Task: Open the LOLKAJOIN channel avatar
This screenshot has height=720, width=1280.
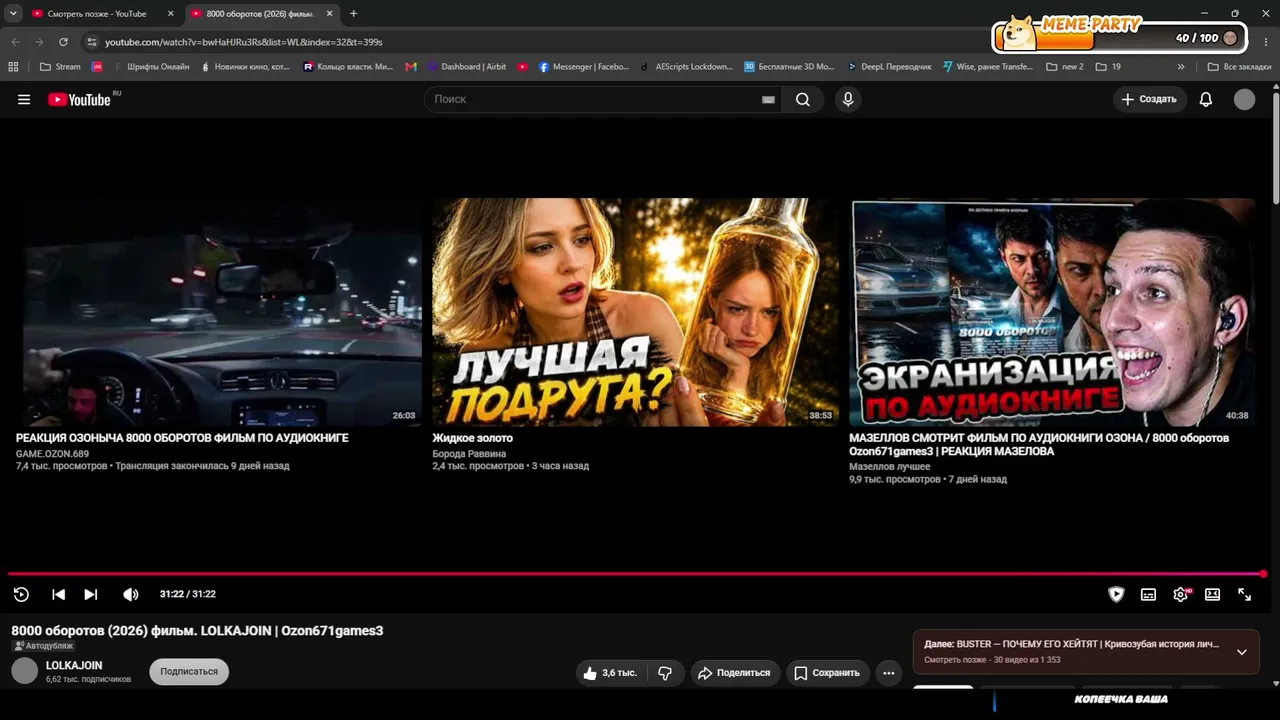Action: (25, 672)
